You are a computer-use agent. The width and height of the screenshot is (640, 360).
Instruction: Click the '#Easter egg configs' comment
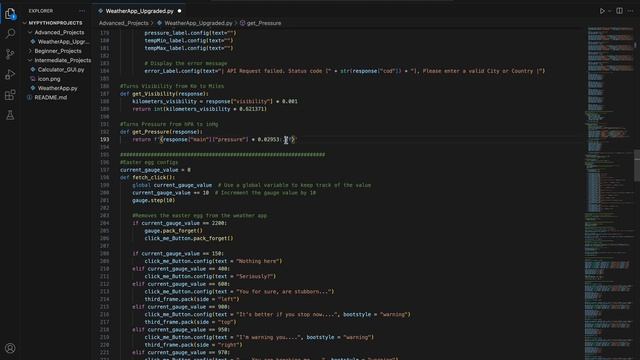pyautogui.click(x=149, y=162)
